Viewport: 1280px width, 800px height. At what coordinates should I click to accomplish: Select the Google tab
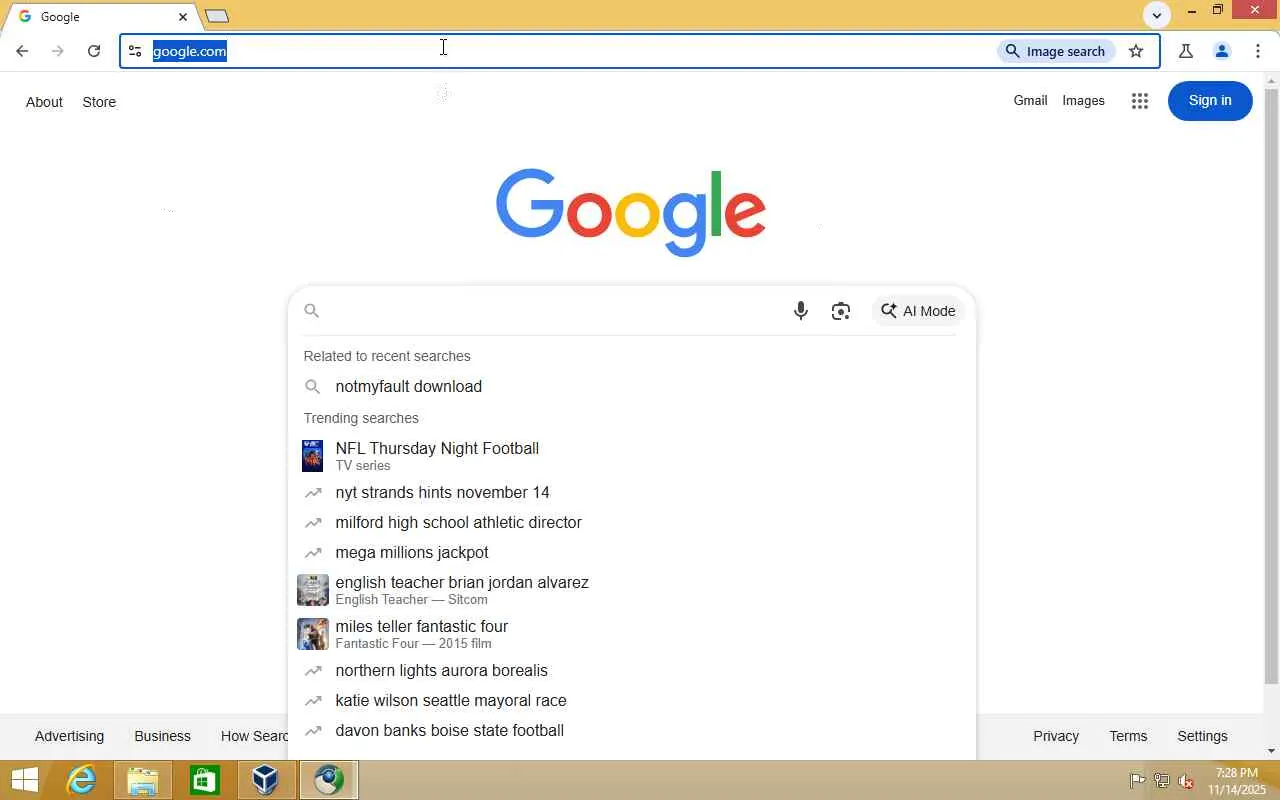click(x=100, y=17)
